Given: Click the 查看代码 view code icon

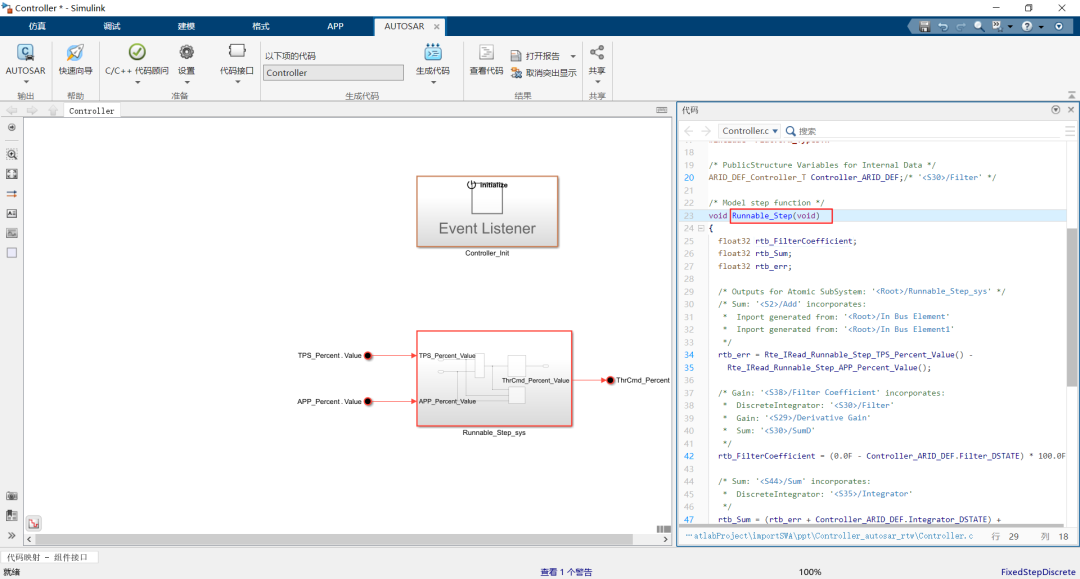Looking at the screenshot, I should 486,53.
